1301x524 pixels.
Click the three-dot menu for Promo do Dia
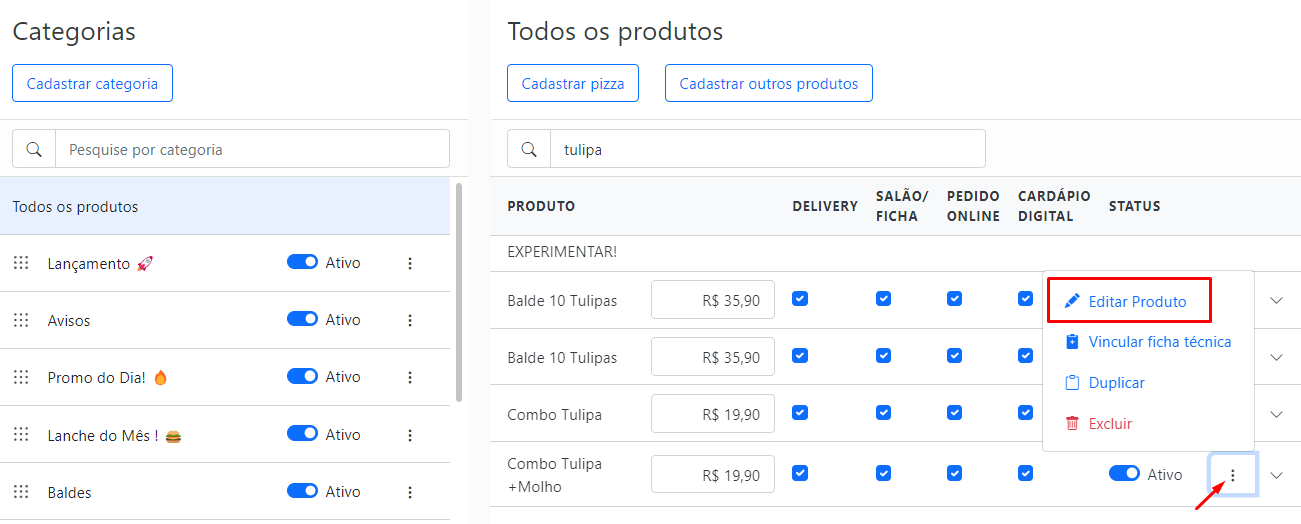[x=409, y=377]
